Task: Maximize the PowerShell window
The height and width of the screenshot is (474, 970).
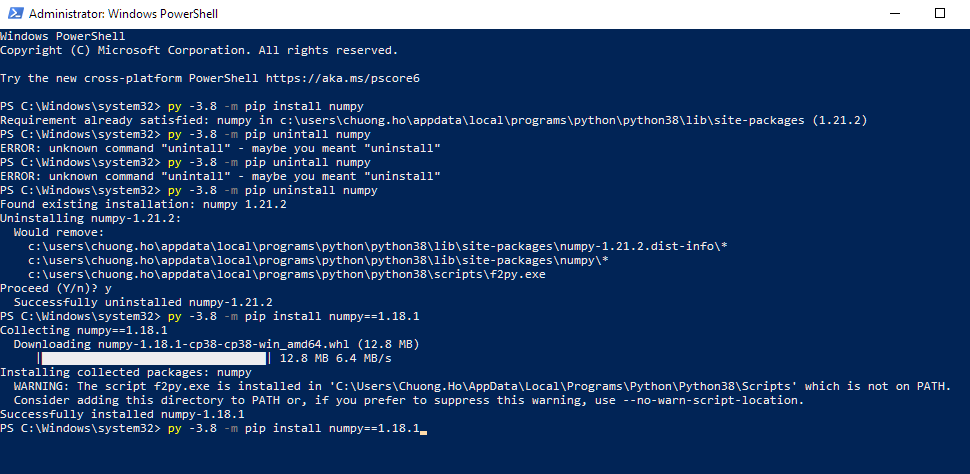Action: (939, 14)
